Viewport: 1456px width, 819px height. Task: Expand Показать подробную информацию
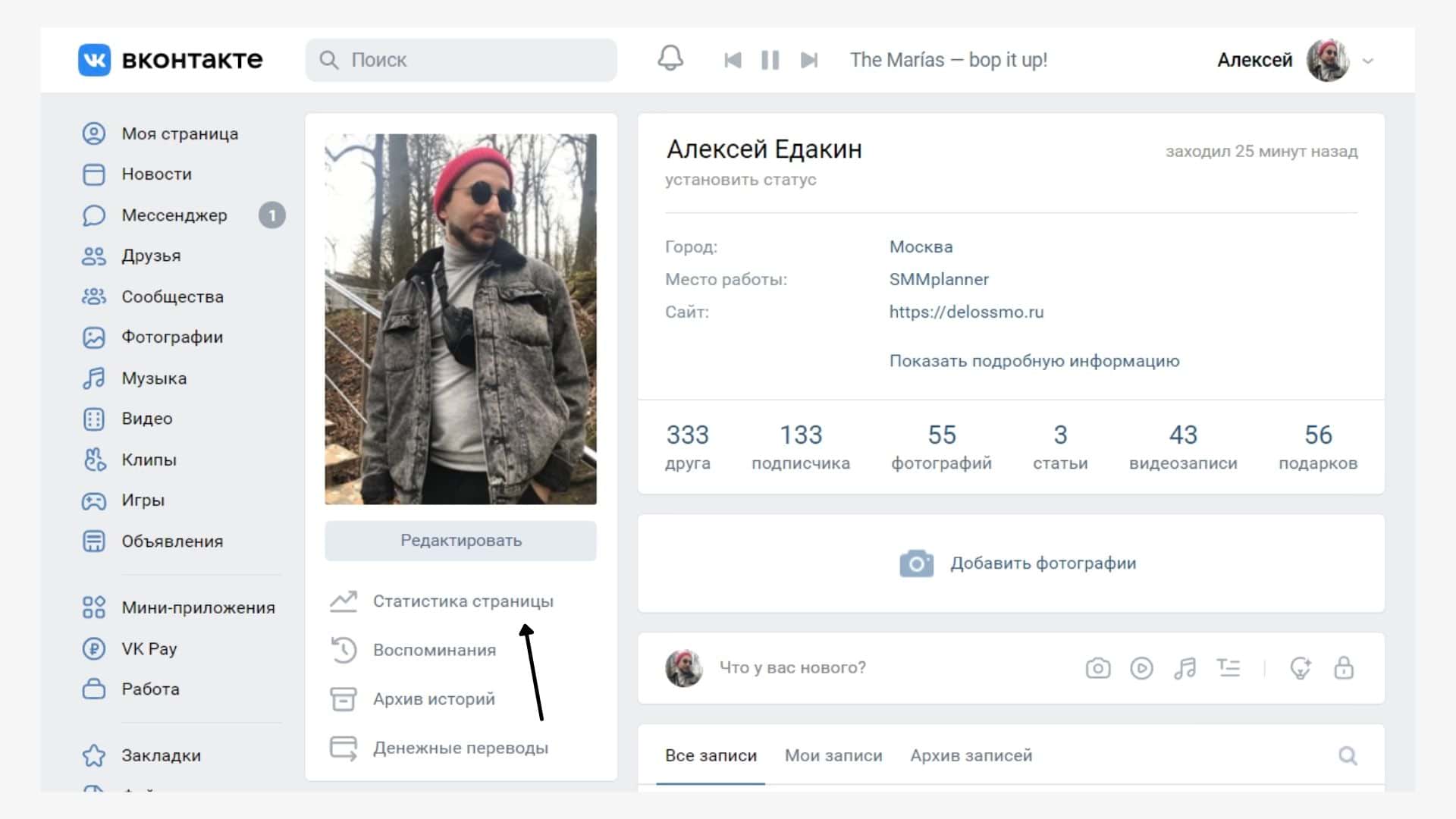click(1034, 361)
